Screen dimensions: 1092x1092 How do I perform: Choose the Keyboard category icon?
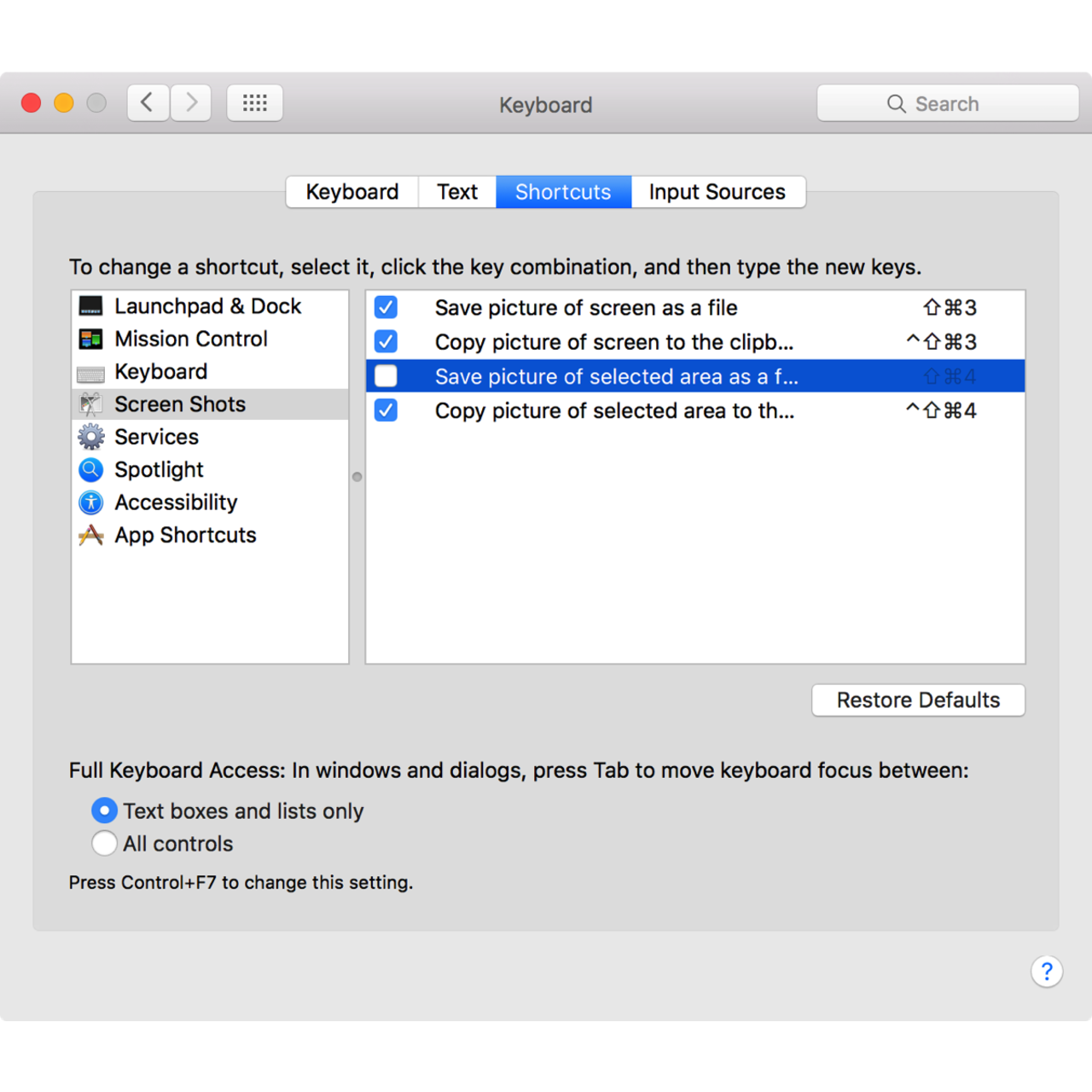click(90, 373)
